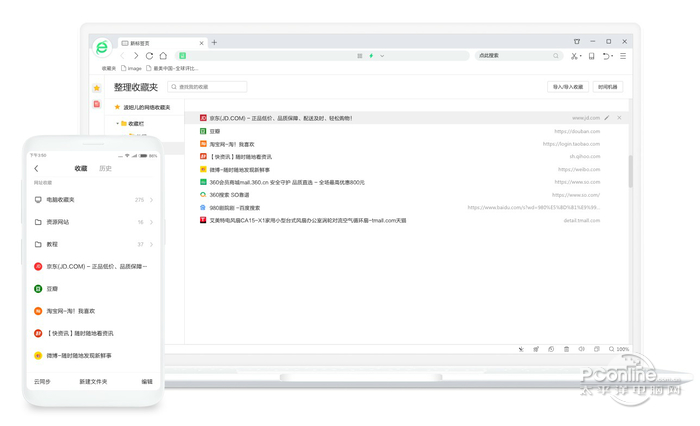Click the undo closed-tab arrow icon
700x426 pixels.
click(607, 56)
